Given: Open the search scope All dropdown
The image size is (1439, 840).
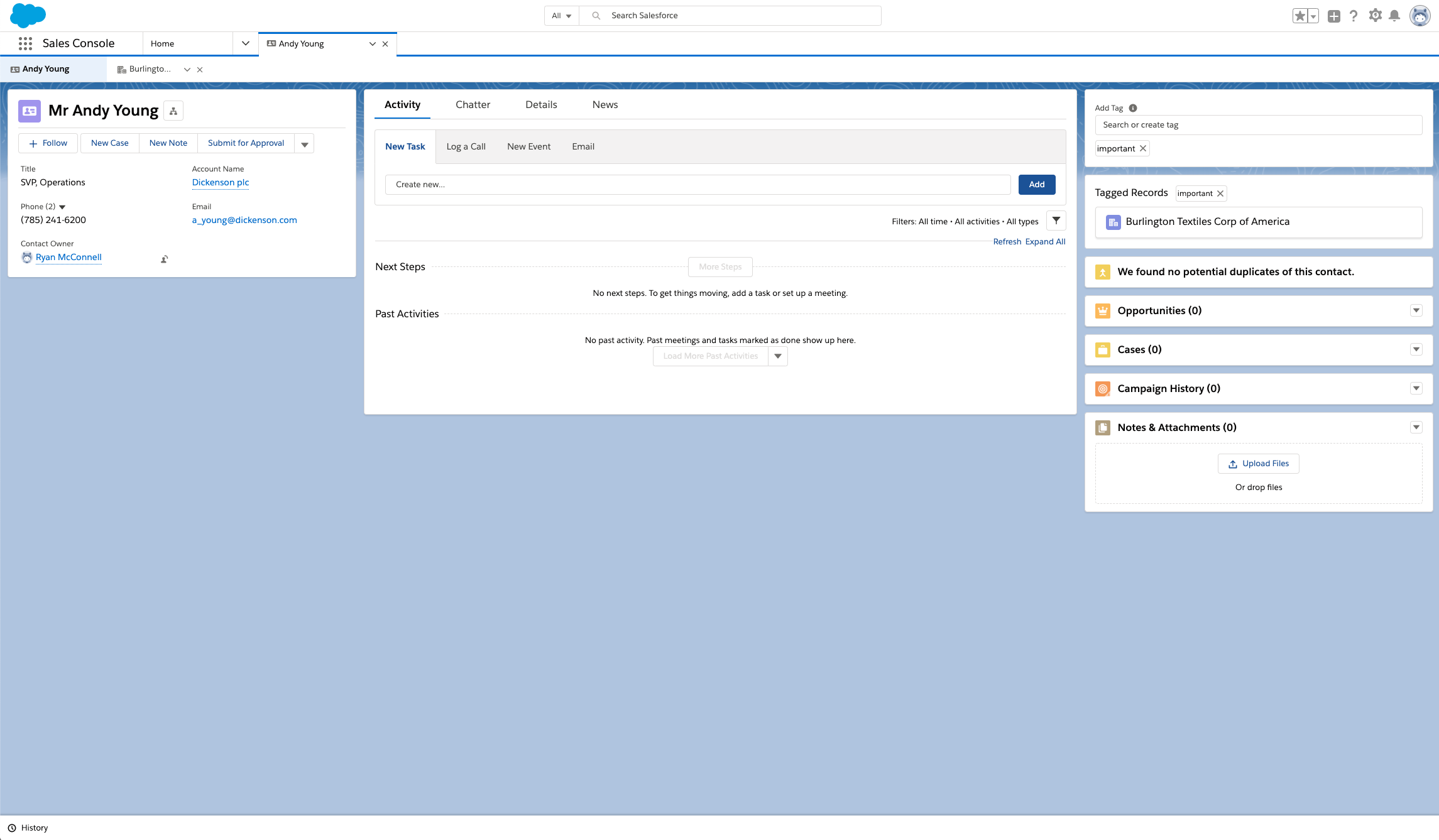Looking at the screenshot, I should tap(562, 16).
